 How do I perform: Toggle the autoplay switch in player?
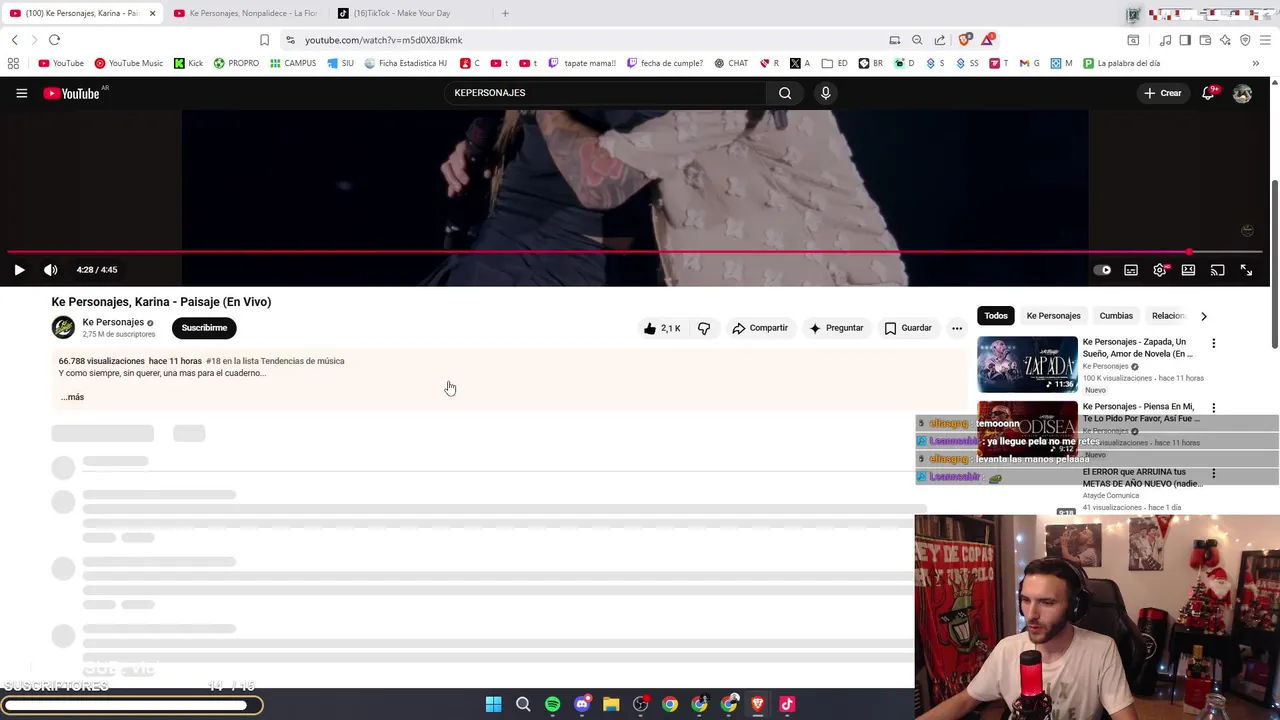[1102, 270]
